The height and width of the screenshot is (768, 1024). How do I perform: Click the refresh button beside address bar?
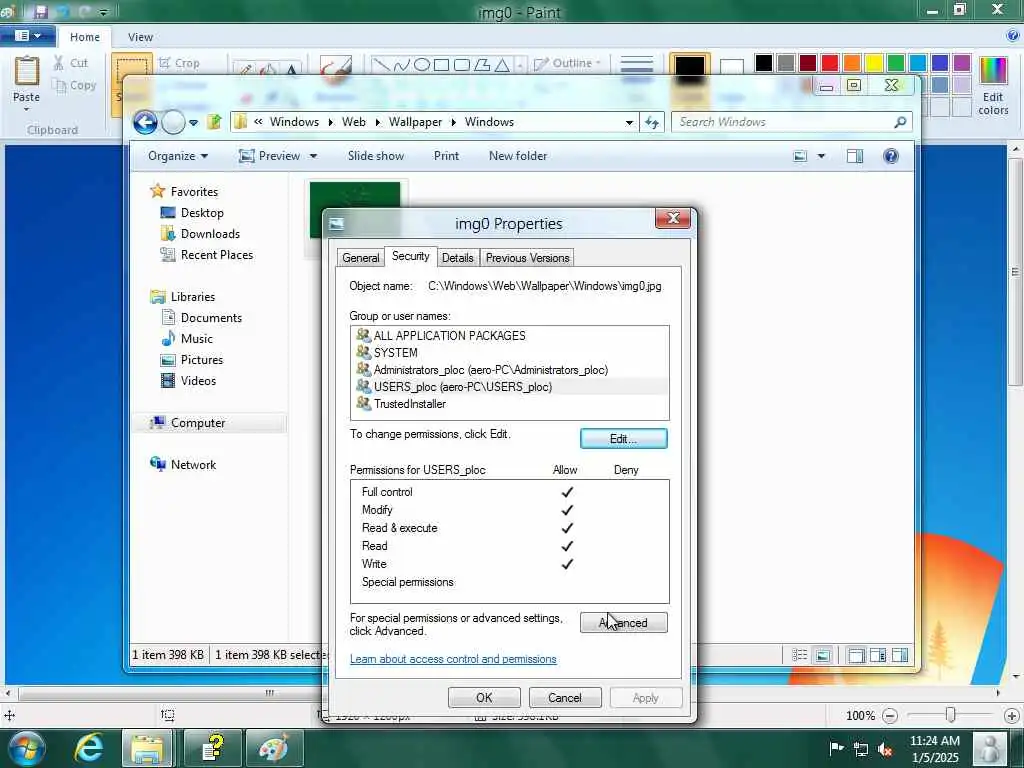(652, 122)
